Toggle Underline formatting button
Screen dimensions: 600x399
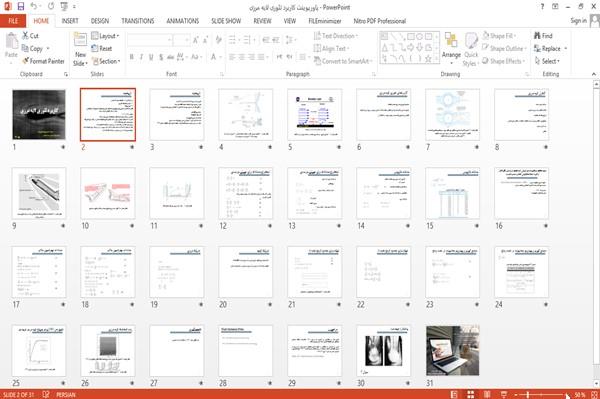pyautogui.click(x=151, y=57)
